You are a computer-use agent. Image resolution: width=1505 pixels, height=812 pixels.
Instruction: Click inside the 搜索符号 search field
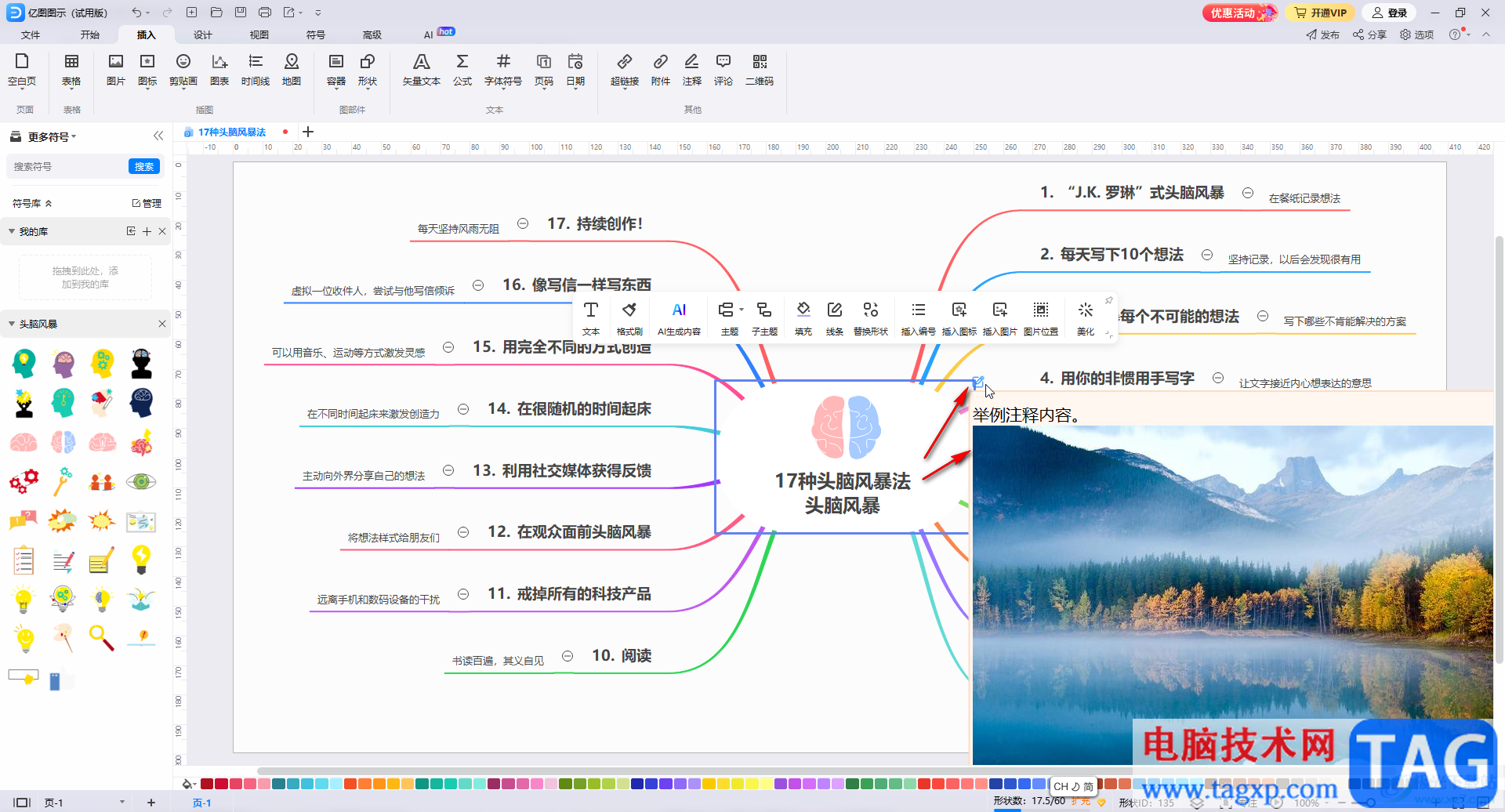[x=67, y=166]
